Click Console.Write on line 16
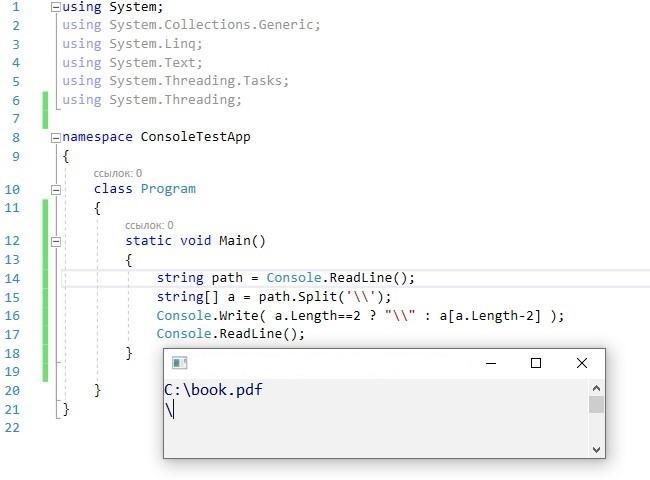The image size is (650, 480). 207,316
